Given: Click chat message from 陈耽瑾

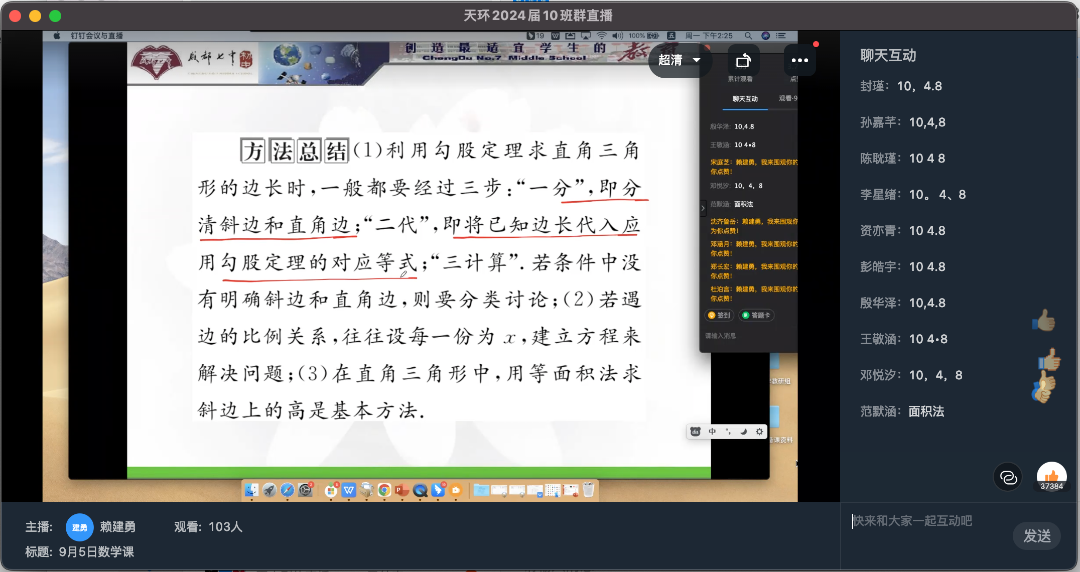Looking at the screenshot, I should (x=902, y=159).
